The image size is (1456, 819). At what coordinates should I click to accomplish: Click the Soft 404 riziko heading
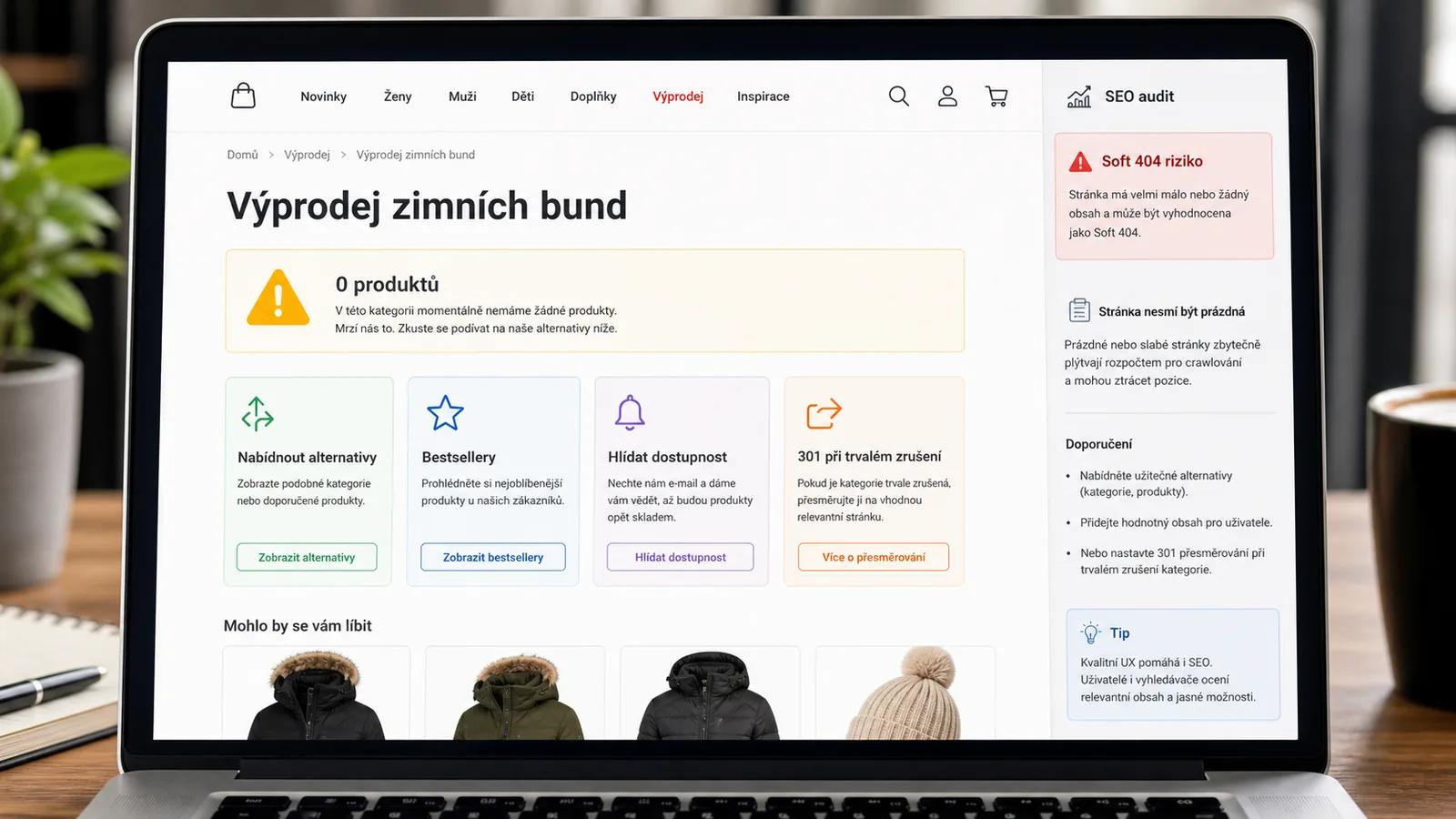pos(1152,161)
